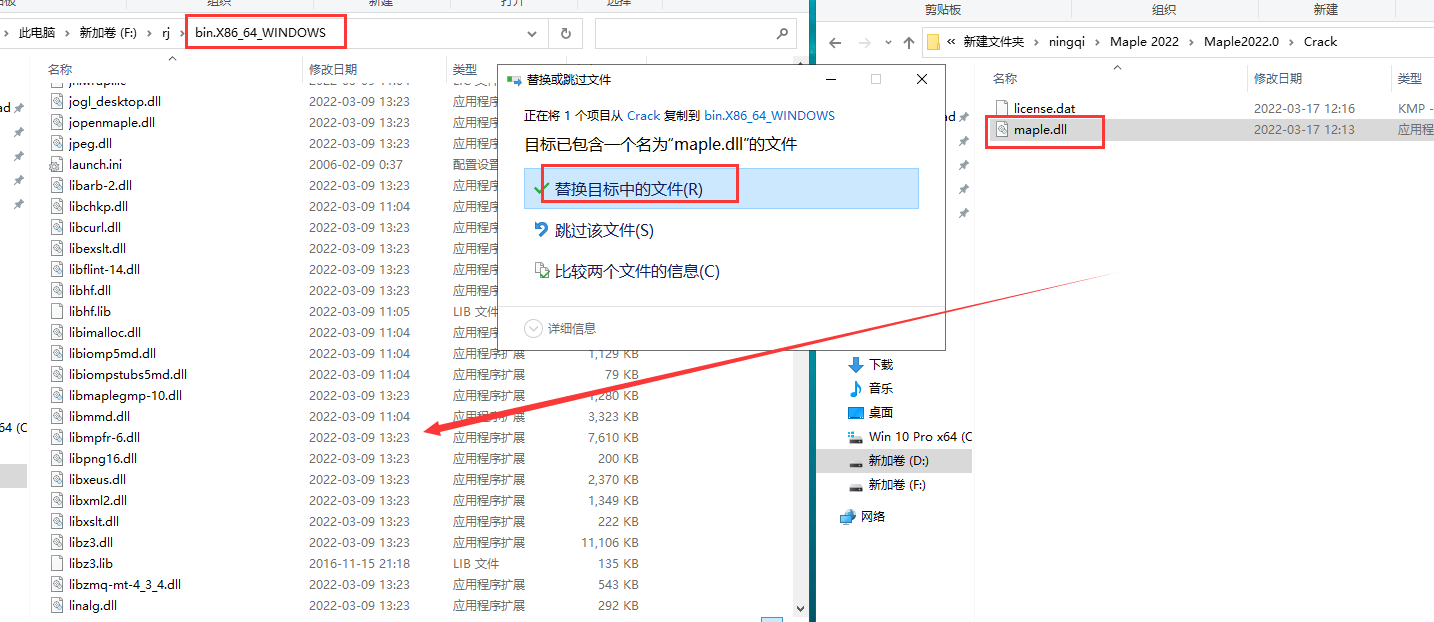The image size is (1434, 622).
Task: Click the refresh icon in the address bar
Action: (x=566, y=33)
